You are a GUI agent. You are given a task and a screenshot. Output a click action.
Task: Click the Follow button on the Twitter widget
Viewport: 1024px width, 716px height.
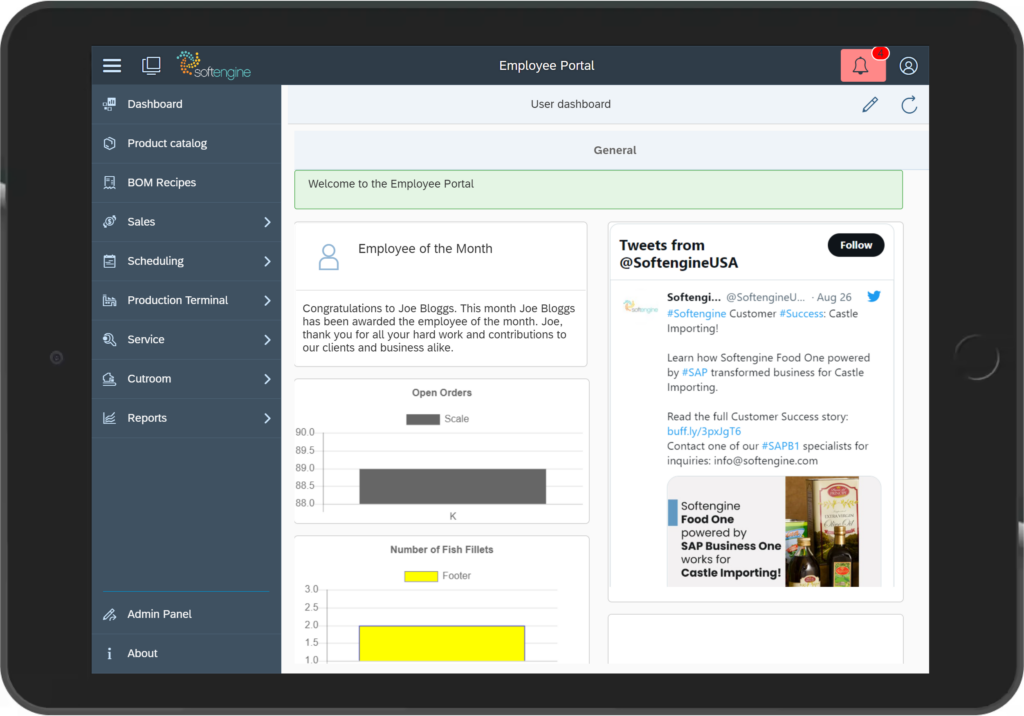[x=856, y=244]
